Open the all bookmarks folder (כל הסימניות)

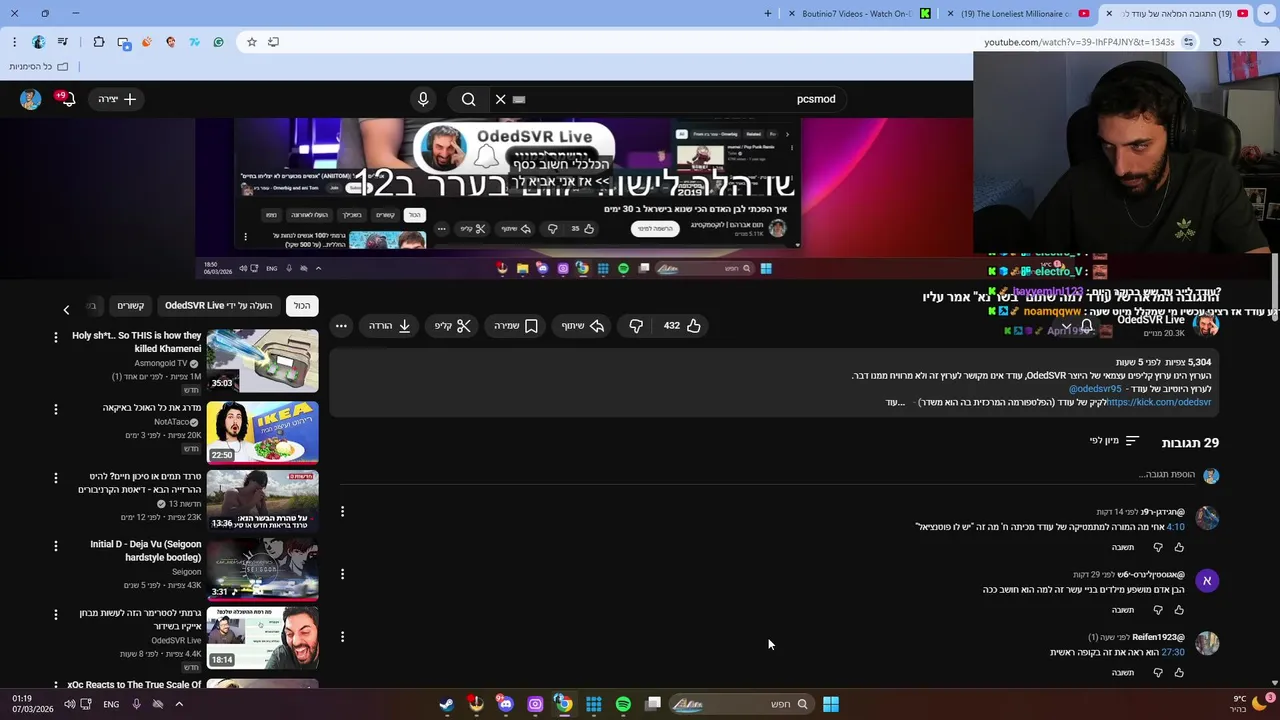pyautogui.click(x=39, y=66)
